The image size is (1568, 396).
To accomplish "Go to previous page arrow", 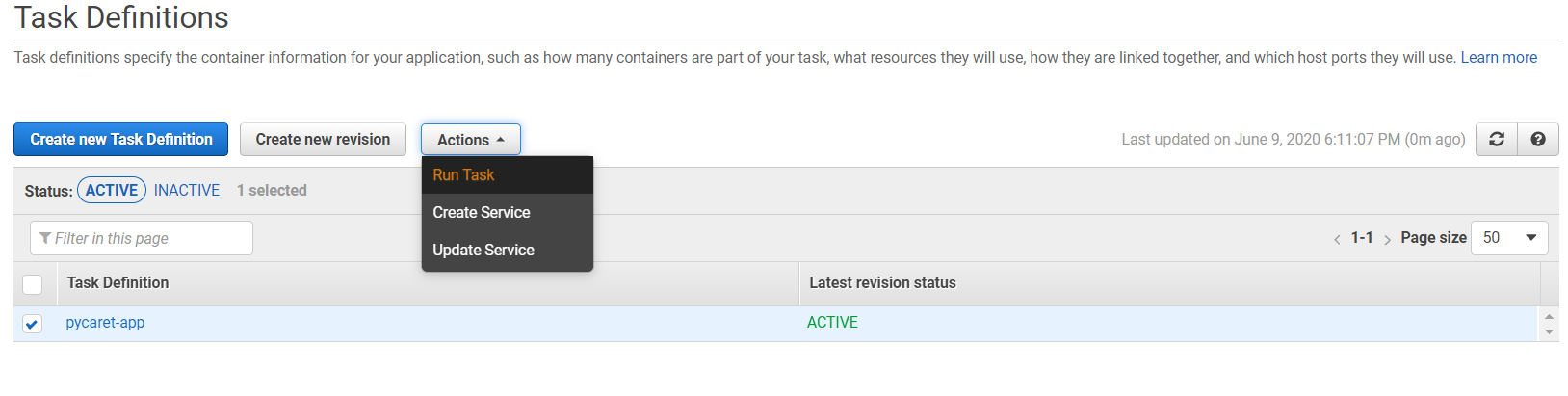I will point(1337,239).
